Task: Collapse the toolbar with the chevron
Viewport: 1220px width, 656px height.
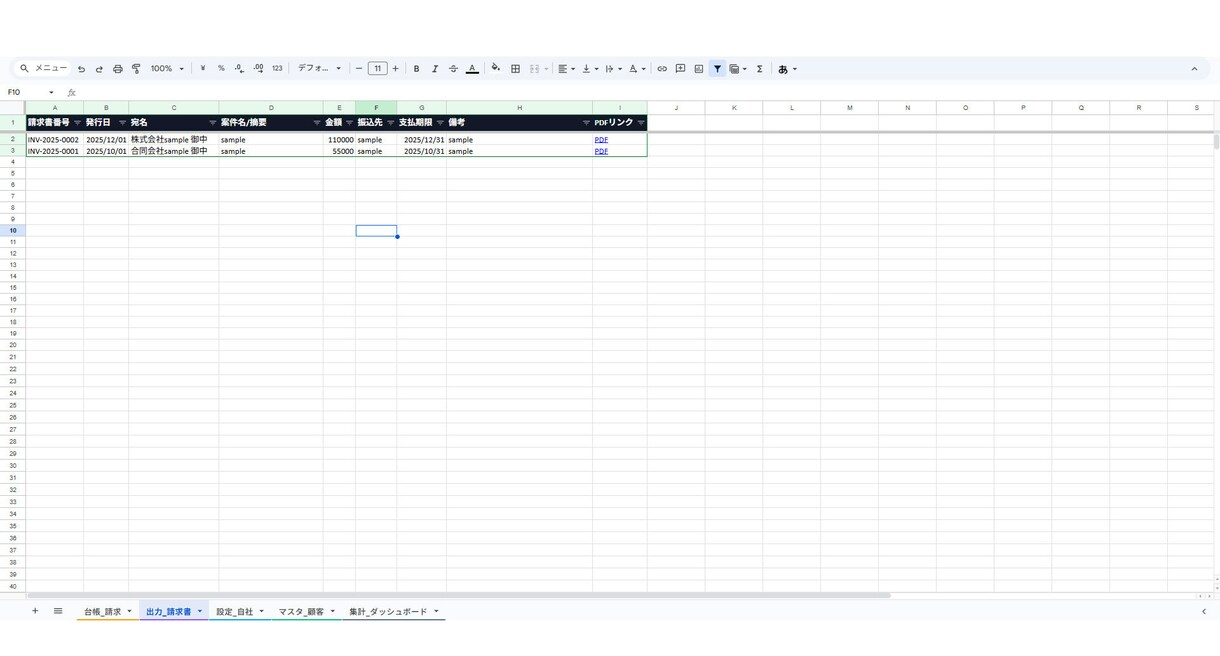Action: coord(1194,69)
